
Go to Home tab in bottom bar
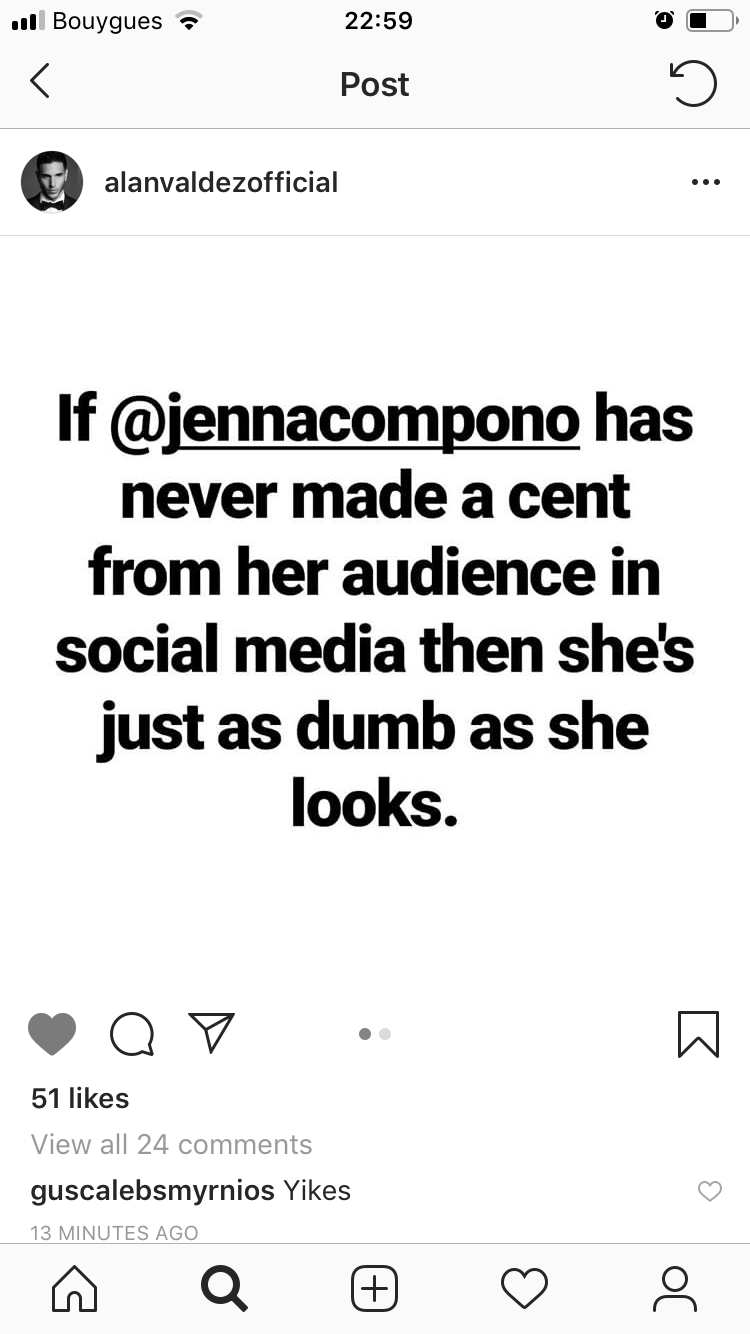click(75, 1288)
